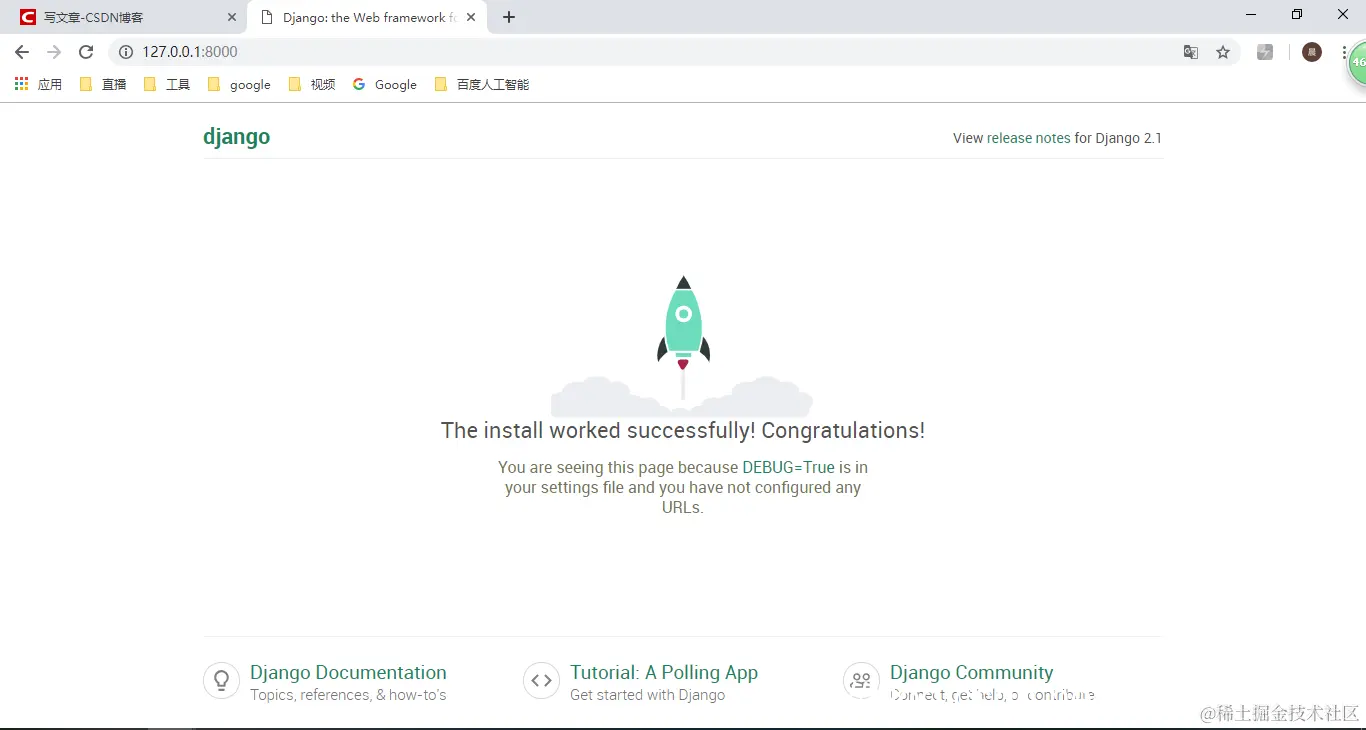Click the text 'Get started with Django'
Screen dimensions: 1366x730
pyautogui.click(x=648, y=695)
